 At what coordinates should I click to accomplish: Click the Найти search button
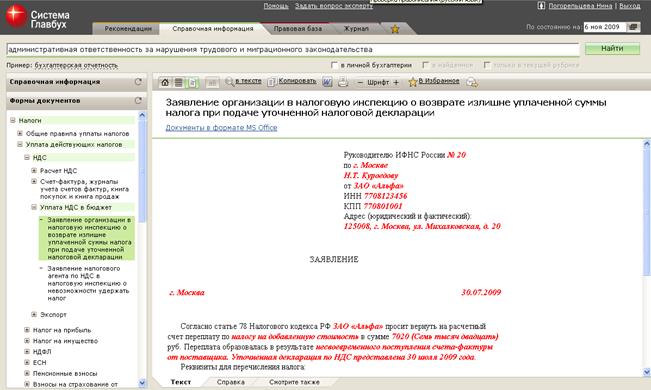(612, 49)
